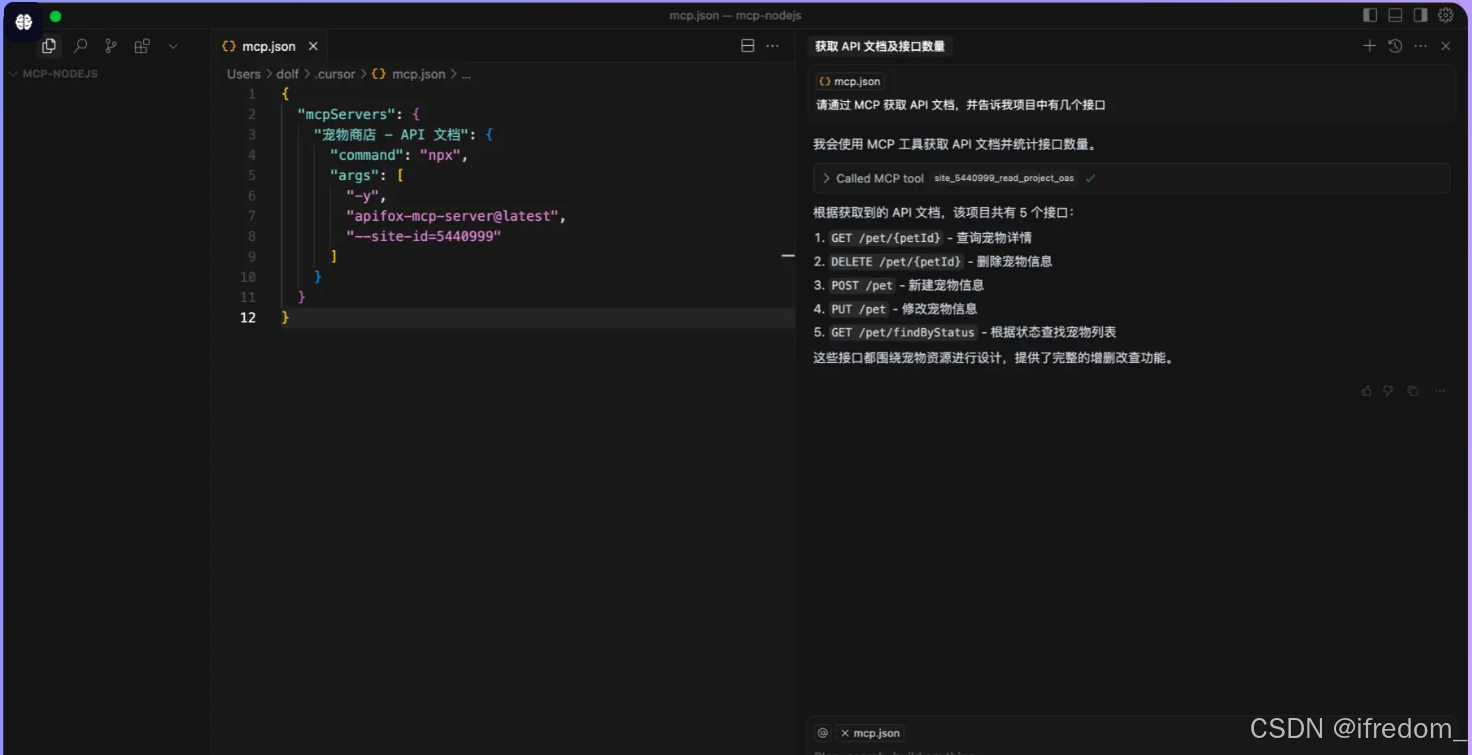Switch to the mcp.json editor tab
The image size is (1472, 755).
point(265,45)
